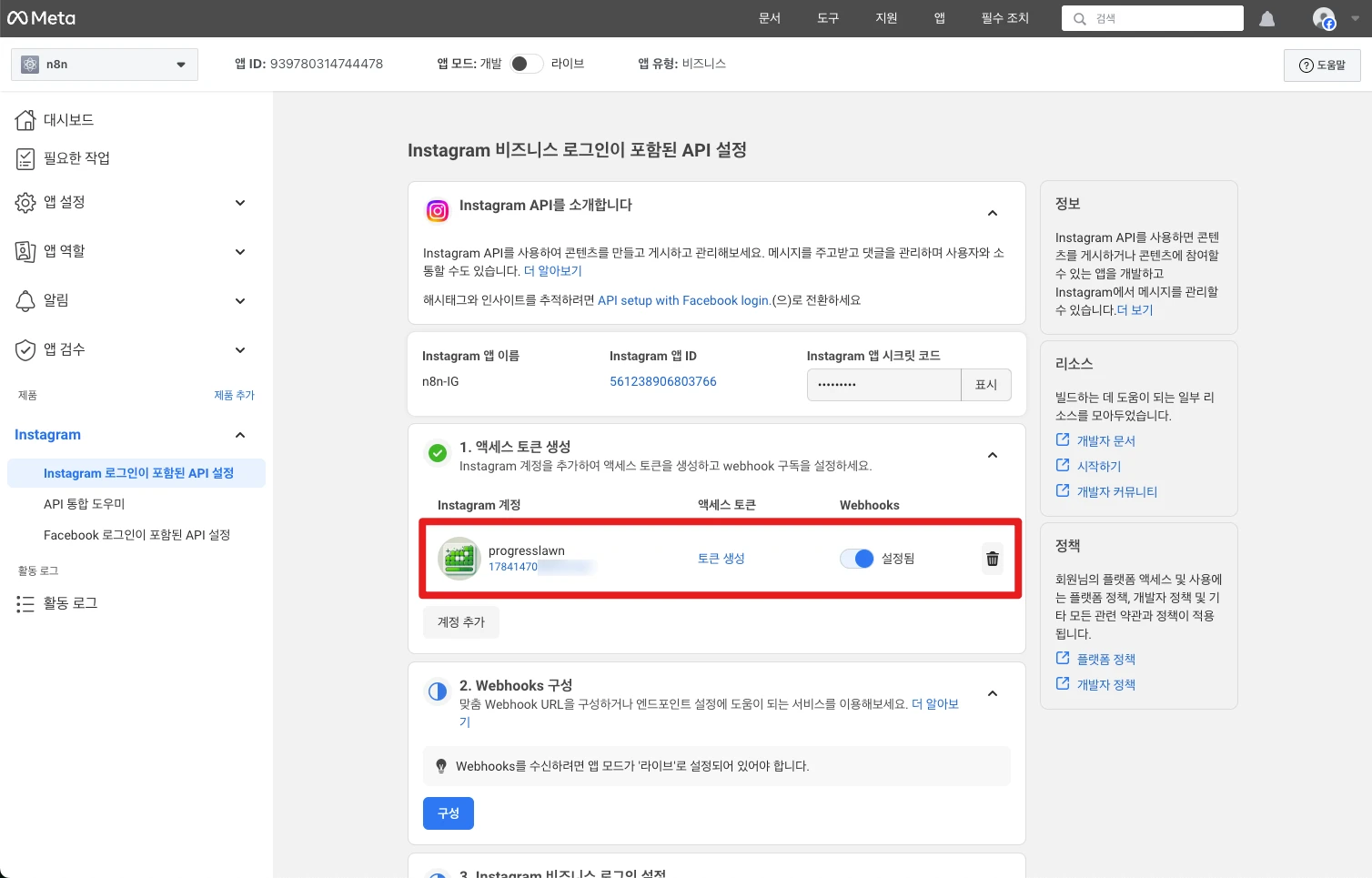1372x878 pixels.
Task: Click the progresslawn account avatar
Action: coord(459,559)
